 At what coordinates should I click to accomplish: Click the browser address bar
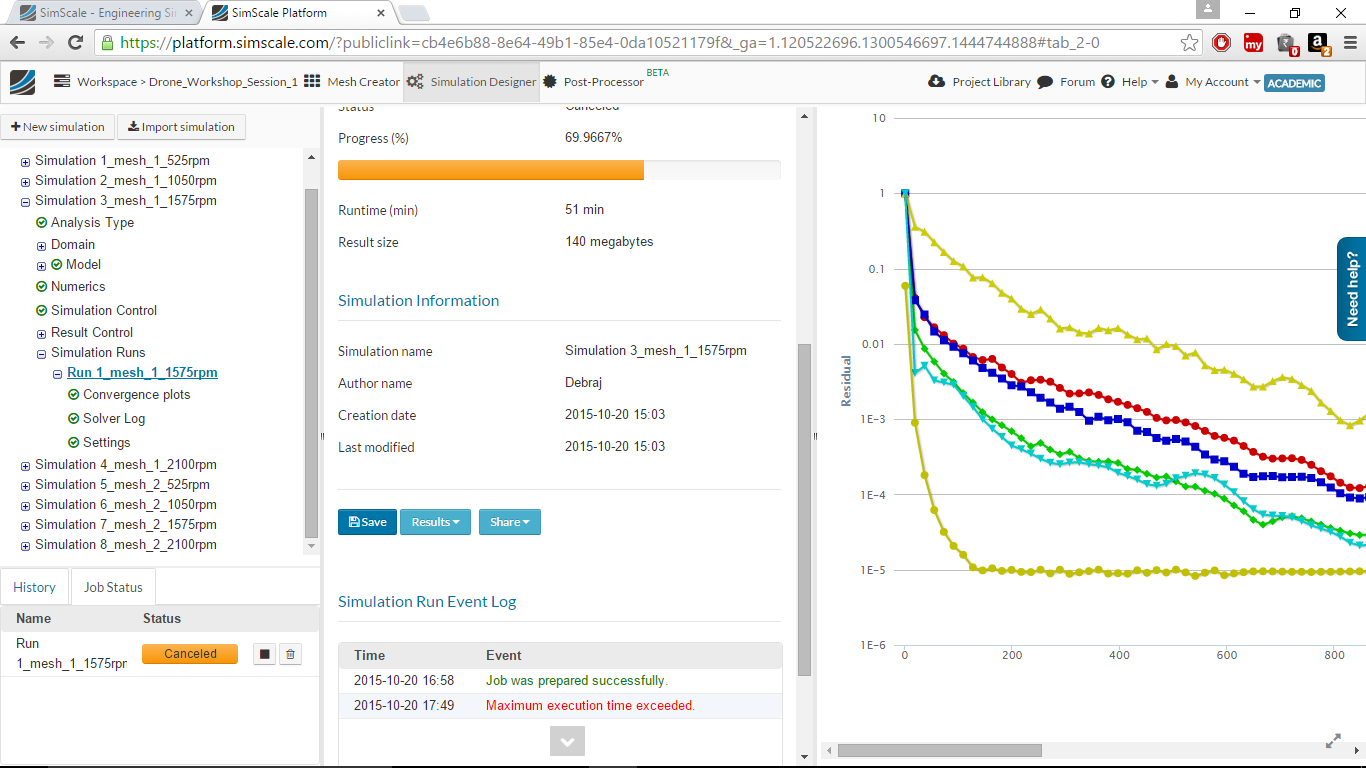tap(640, 43)
